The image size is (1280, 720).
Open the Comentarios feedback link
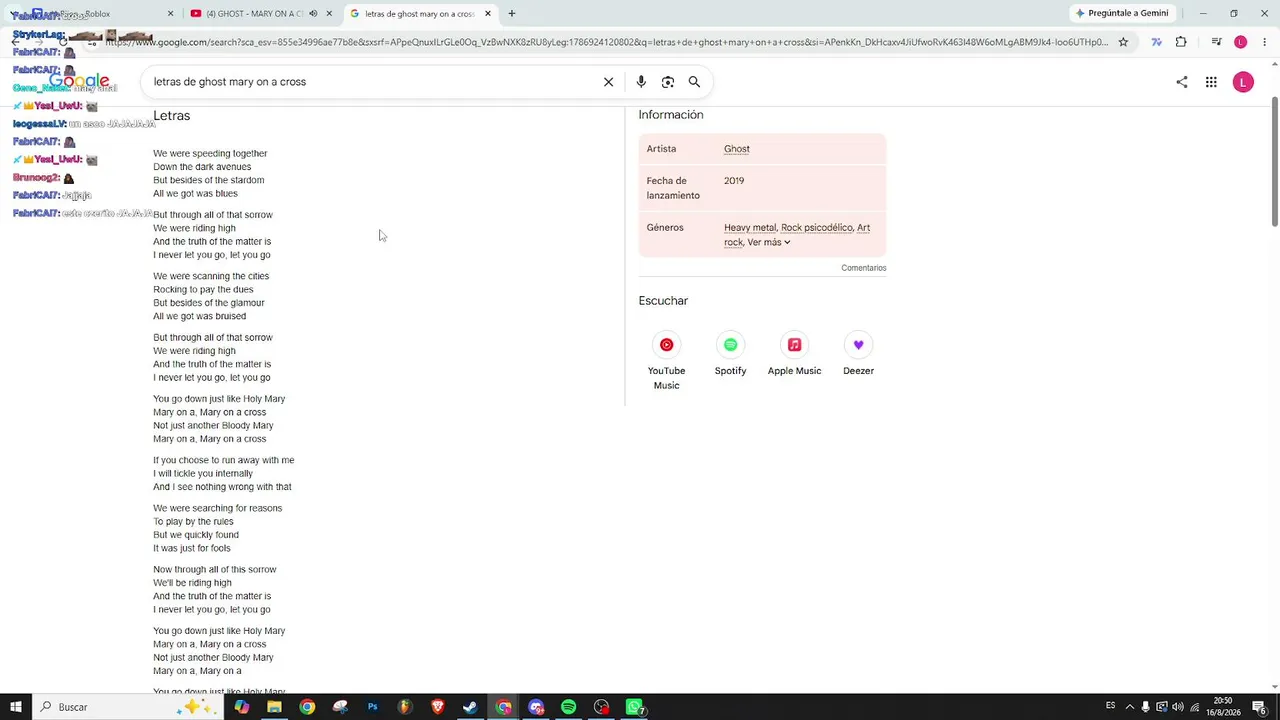(x=864, y=268)
